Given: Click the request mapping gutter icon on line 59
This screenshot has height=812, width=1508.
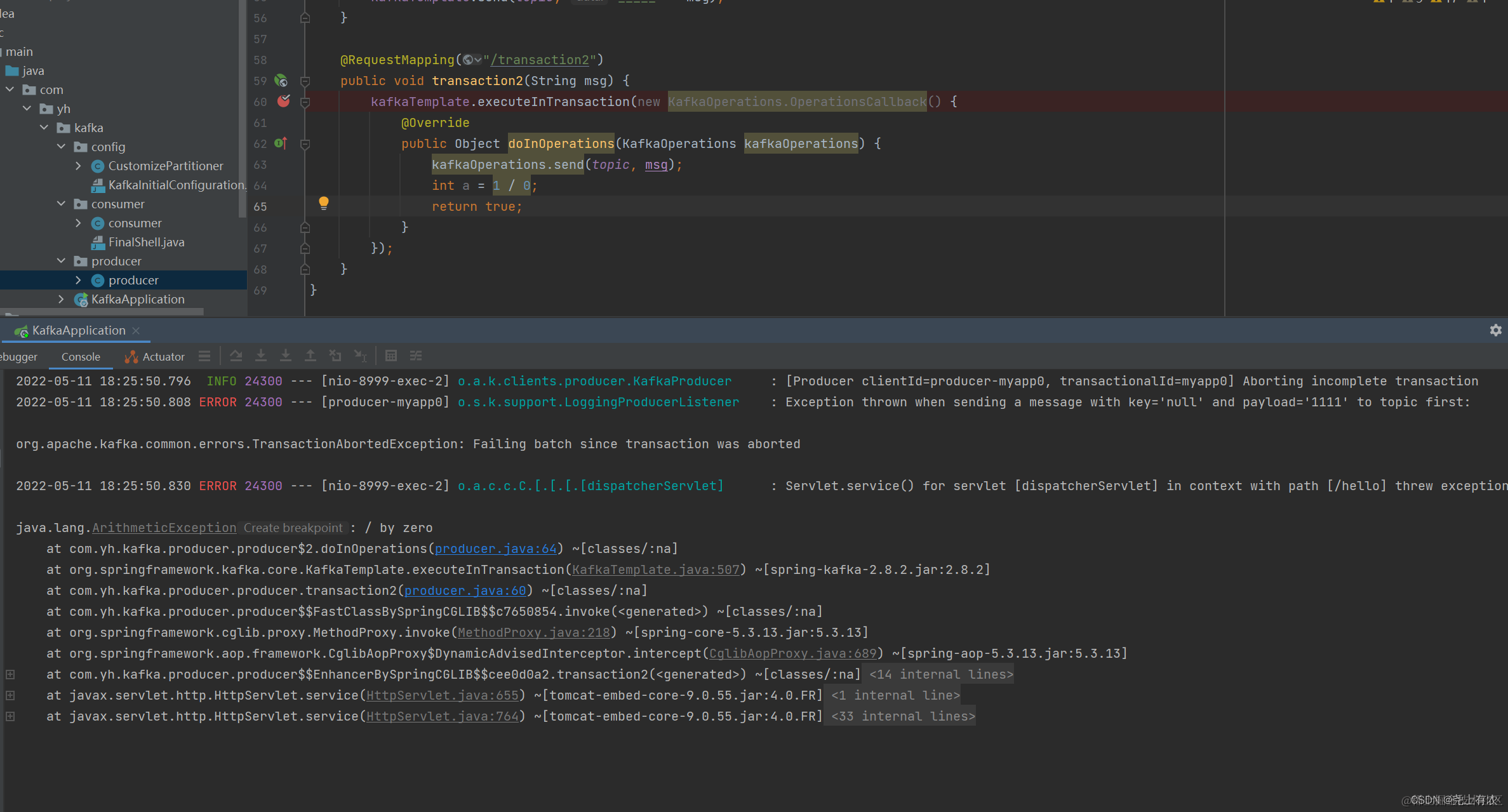Looking at the screenshot, I should [x=281, y=81].
